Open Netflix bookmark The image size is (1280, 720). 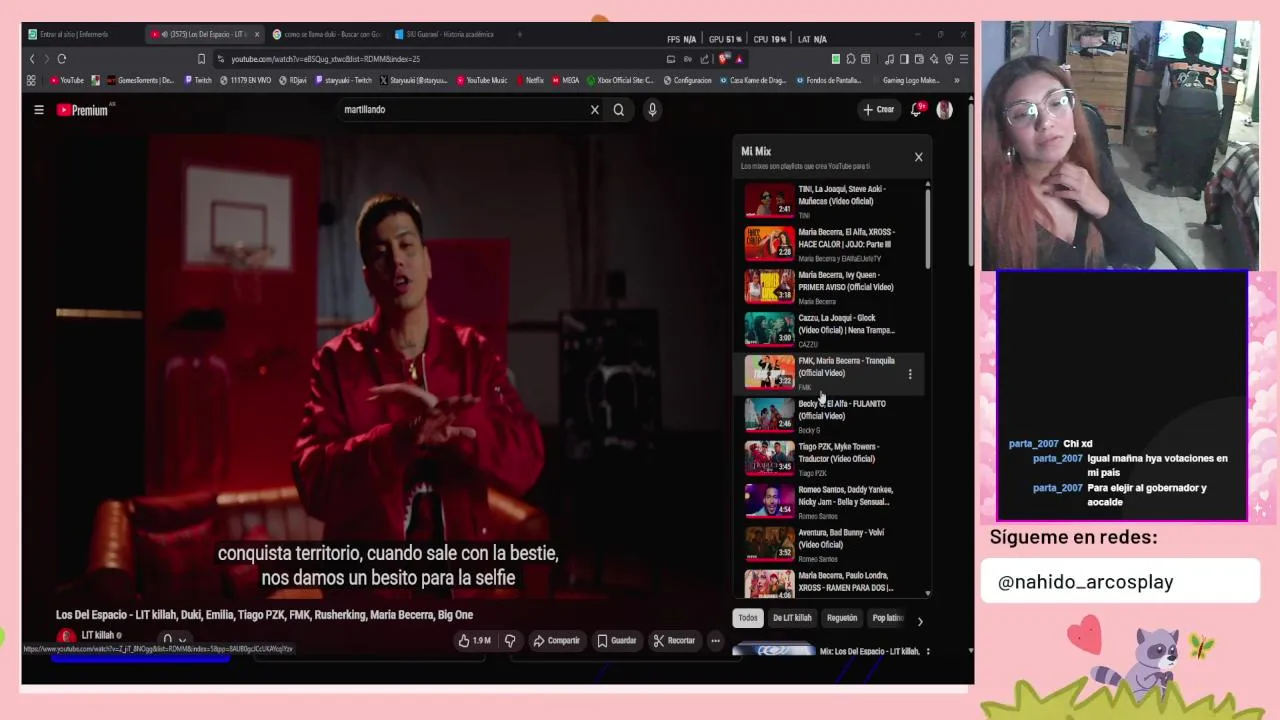[x=530, y=80]
